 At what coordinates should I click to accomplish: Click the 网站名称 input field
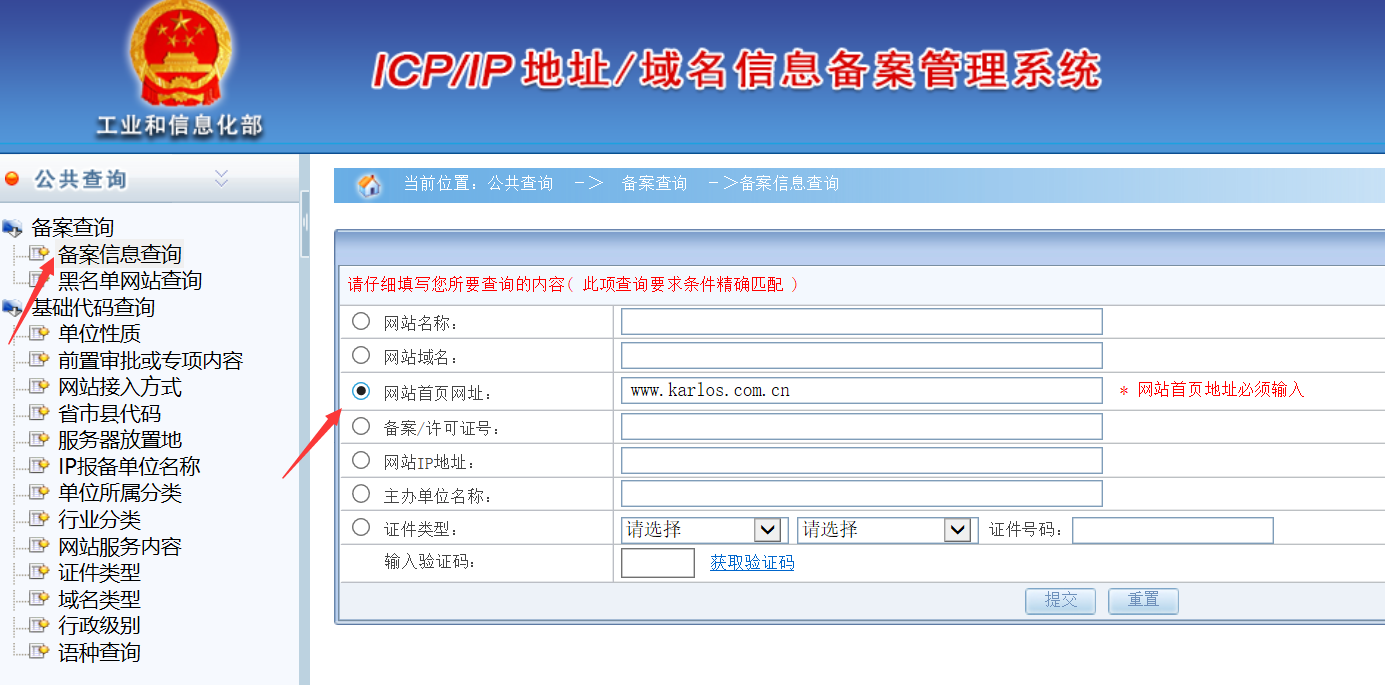coord(862,321)
